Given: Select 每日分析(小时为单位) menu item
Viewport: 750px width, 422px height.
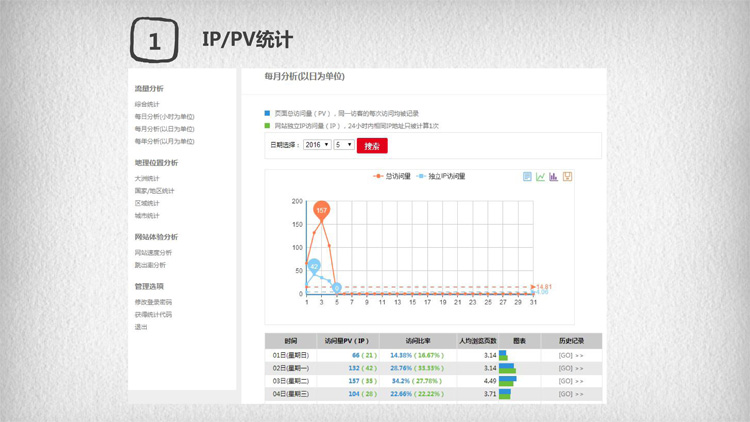Looking at the screenshot, I should (164, 116).
